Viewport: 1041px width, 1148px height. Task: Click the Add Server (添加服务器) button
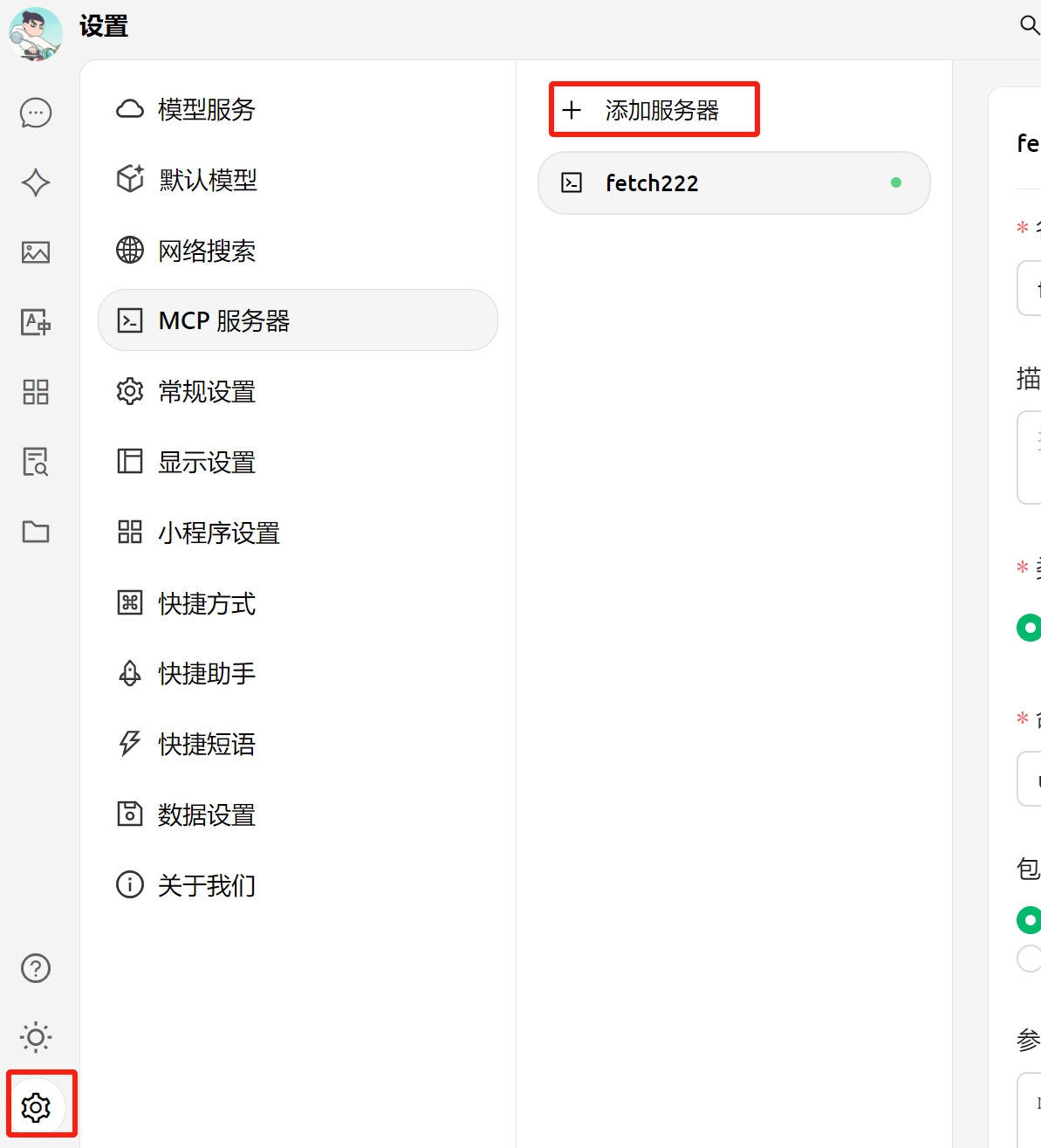(654, 110)
